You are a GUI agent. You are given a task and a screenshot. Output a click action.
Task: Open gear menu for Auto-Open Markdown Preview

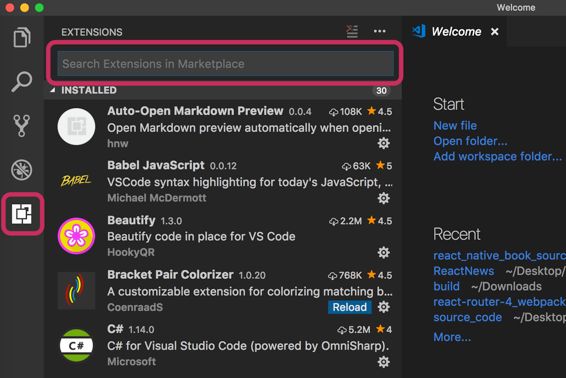(x=383, y=143)
